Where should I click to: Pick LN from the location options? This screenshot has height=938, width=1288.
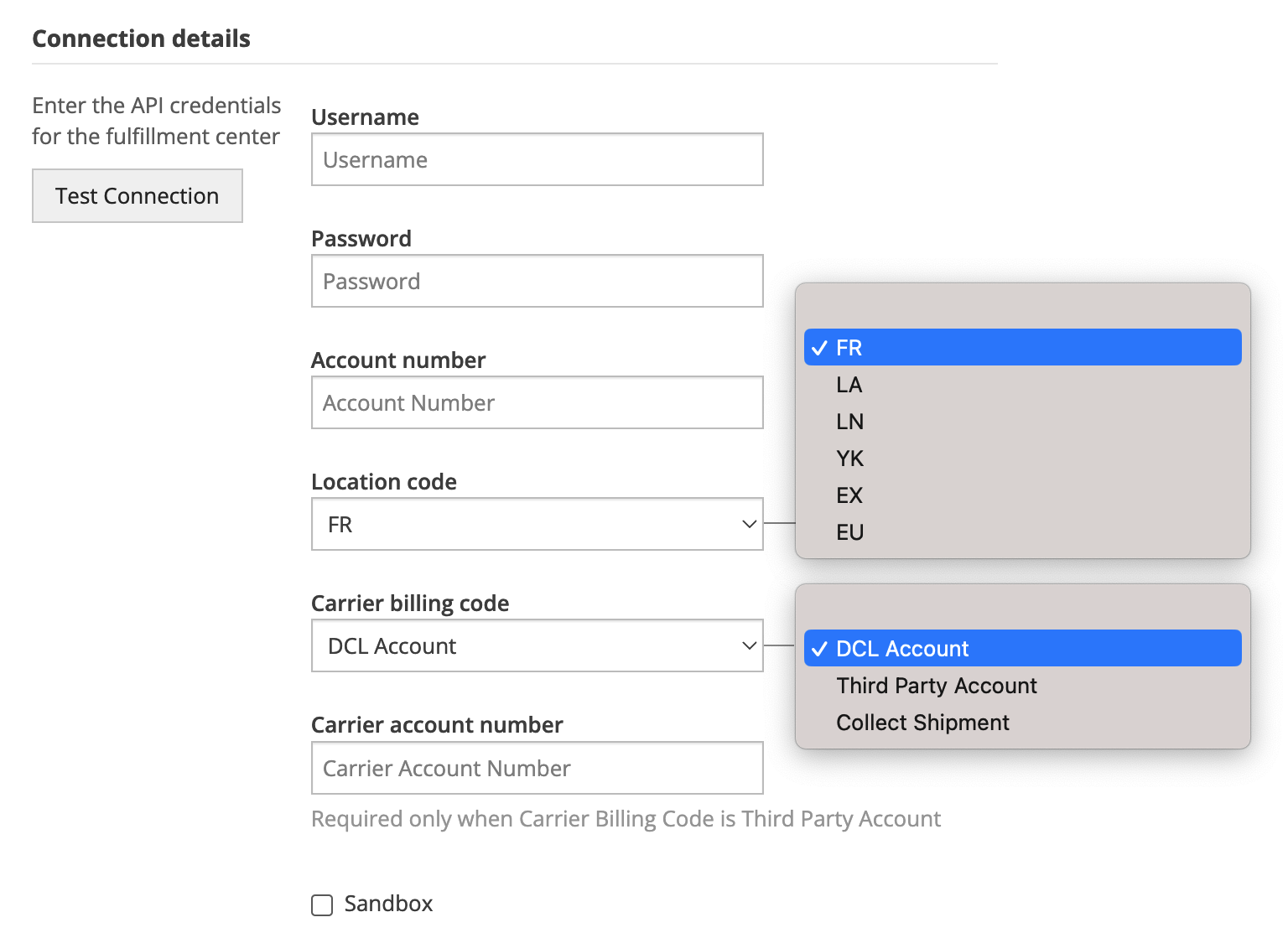click(849, 422)
